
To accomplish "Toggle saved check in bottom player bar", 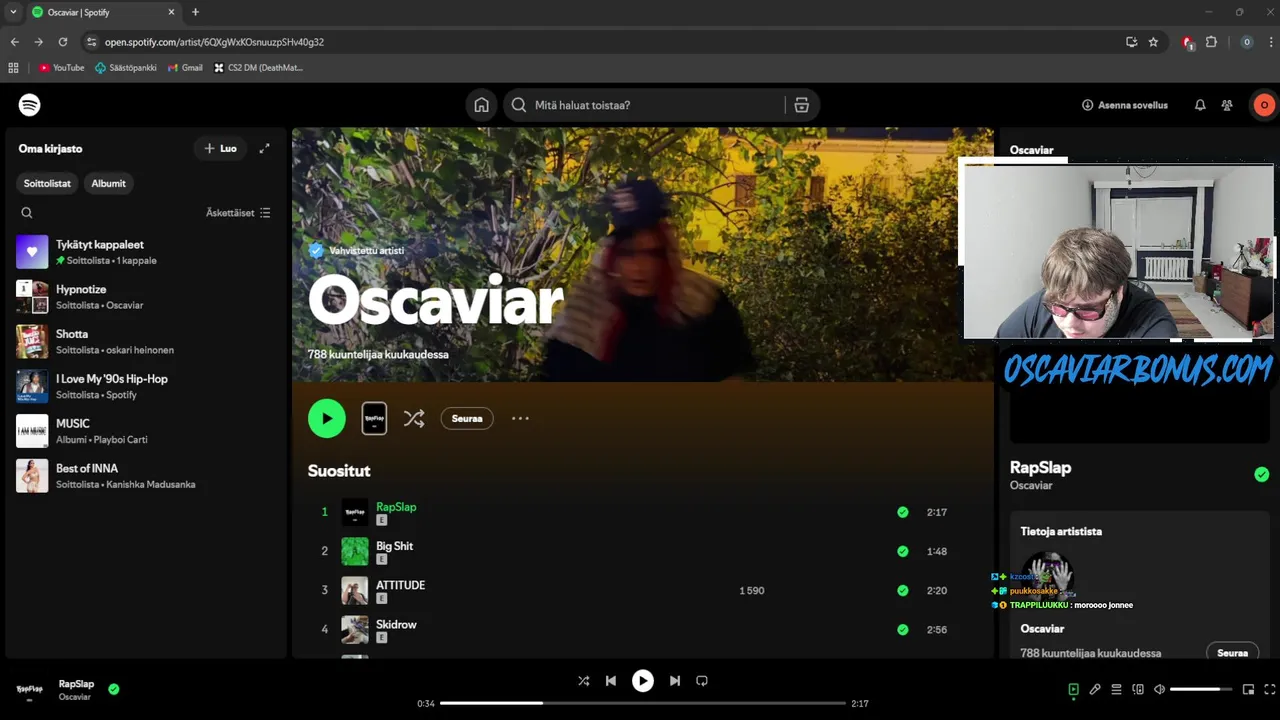I will click(114, 689).
